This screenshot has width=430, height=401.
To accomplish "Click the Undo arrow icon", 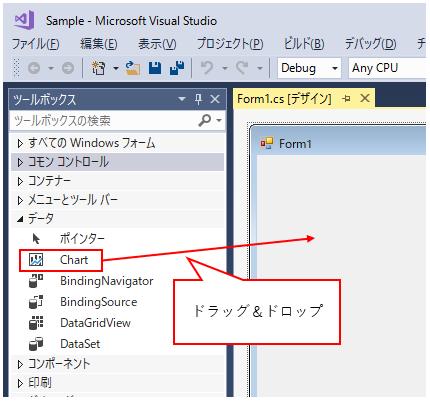I will [x=207, y=68].
